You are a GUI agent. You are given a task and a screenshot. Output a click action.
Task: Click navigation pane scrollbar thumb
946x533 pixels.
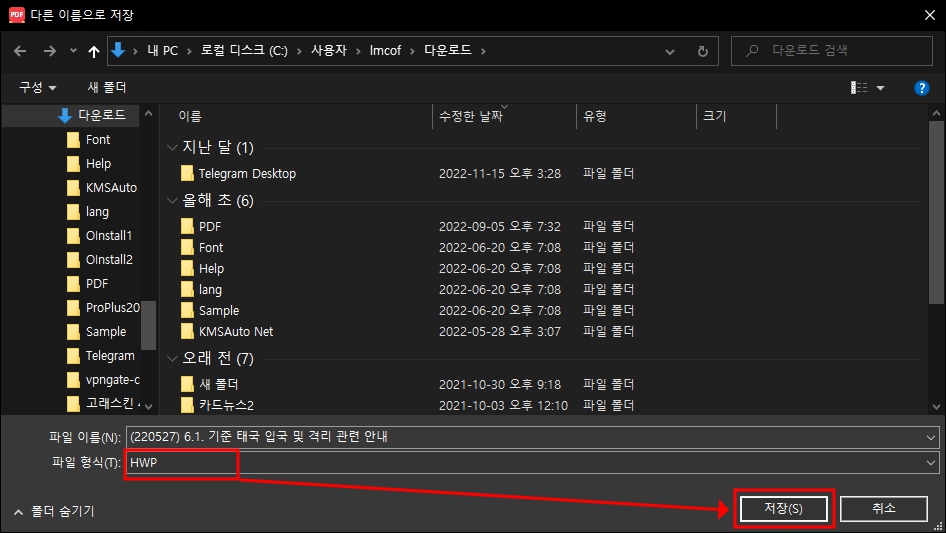click(x=148, y=325)
